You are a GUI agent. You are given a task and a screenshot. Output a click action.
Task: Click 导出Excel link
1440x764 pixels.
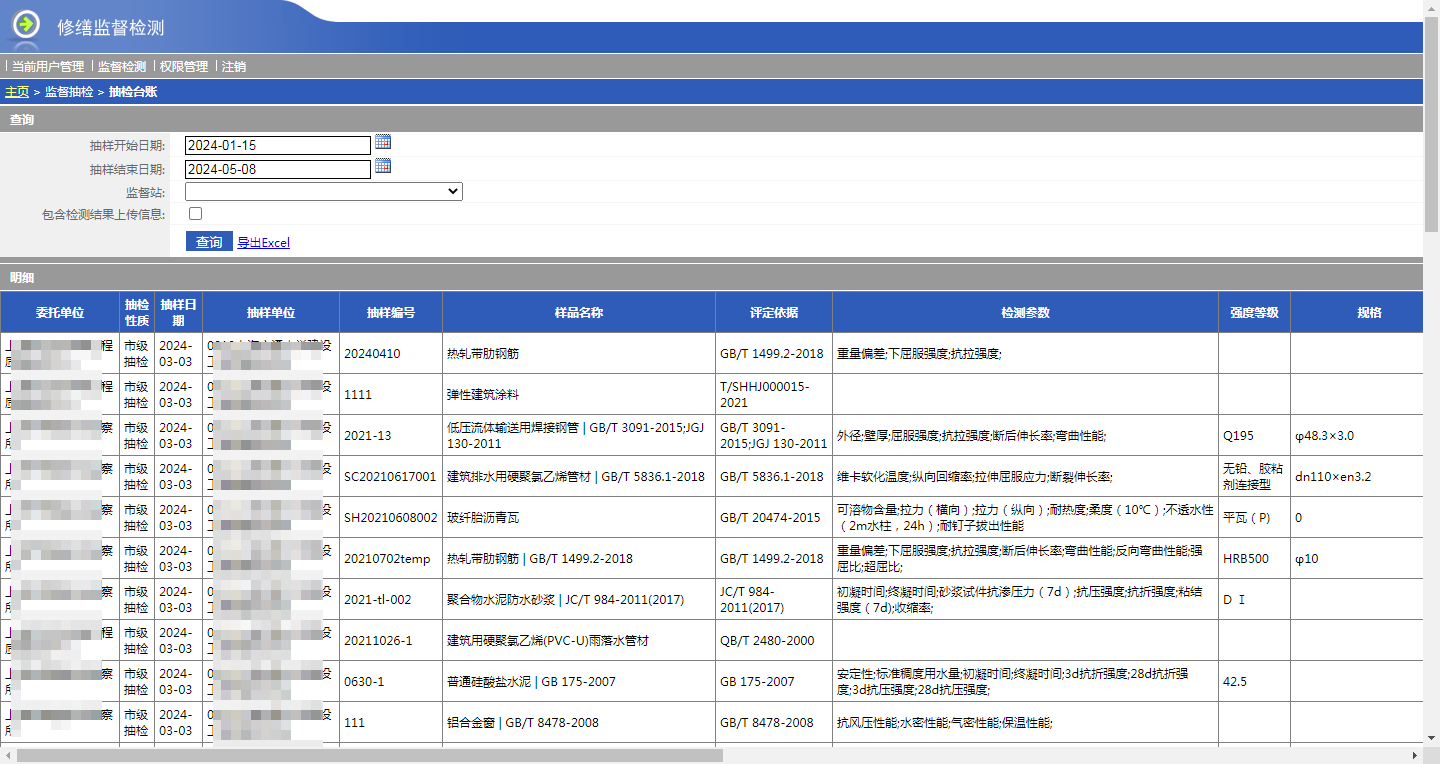(x=263, y=243)
